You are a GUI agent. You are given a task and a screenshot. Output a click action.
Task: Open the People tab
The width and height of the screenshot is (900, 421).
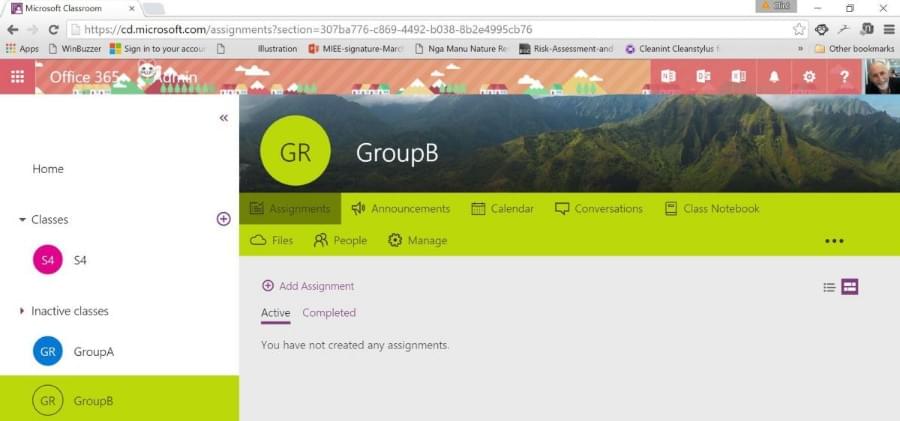pos(340,240)
